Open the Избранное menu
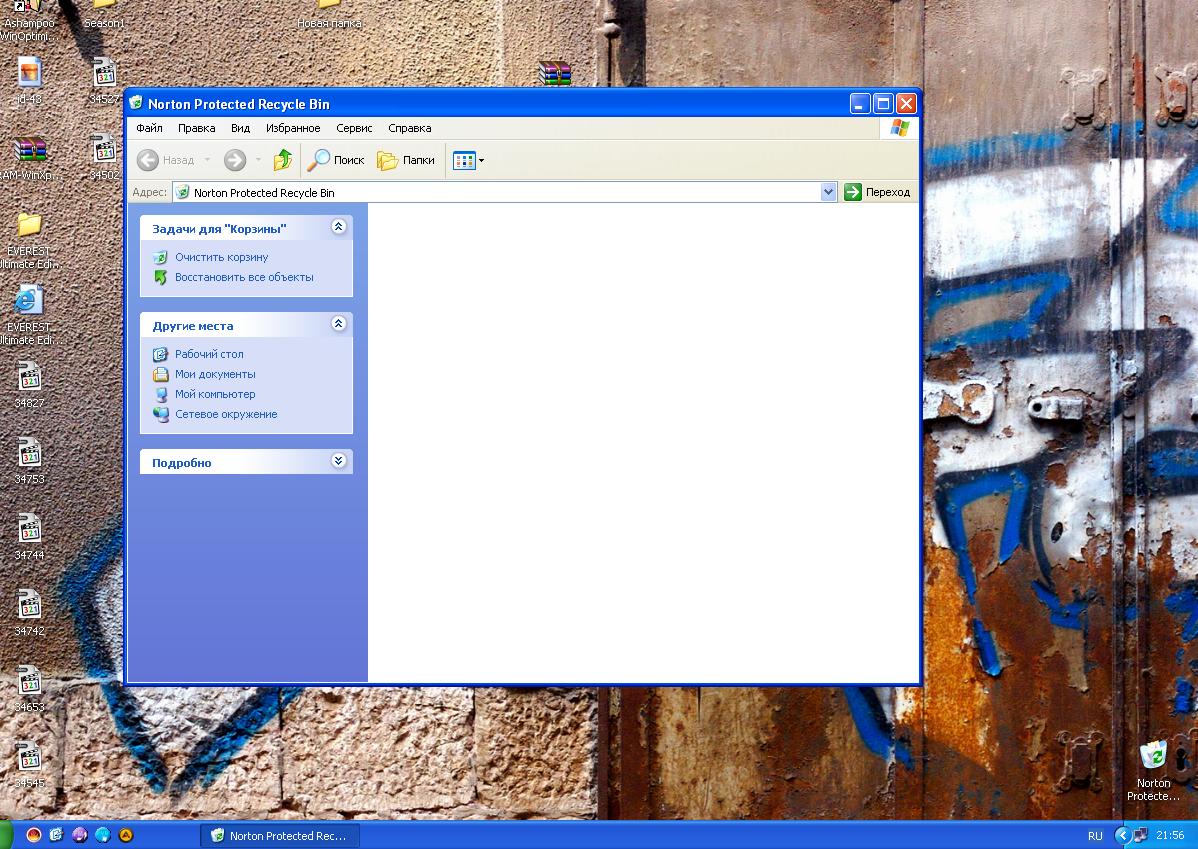1198x849 pixels. pyautogui.click(x=293, y=128)
